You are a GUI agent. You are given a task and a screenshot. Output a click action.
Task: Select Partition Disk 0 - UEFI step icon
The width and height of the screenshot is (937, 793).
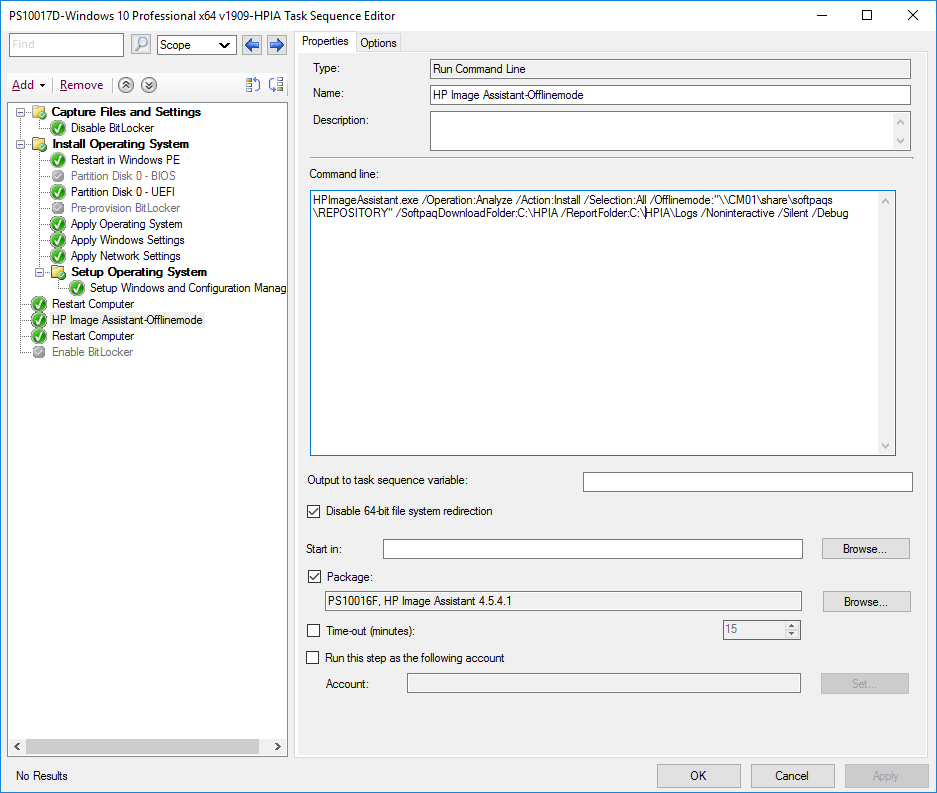(x=58, y=192)
